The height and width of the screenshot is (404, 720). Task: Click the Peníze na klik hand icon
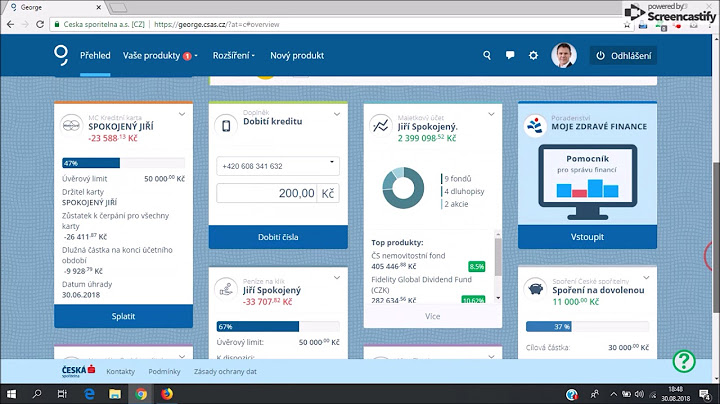point(226,289)
